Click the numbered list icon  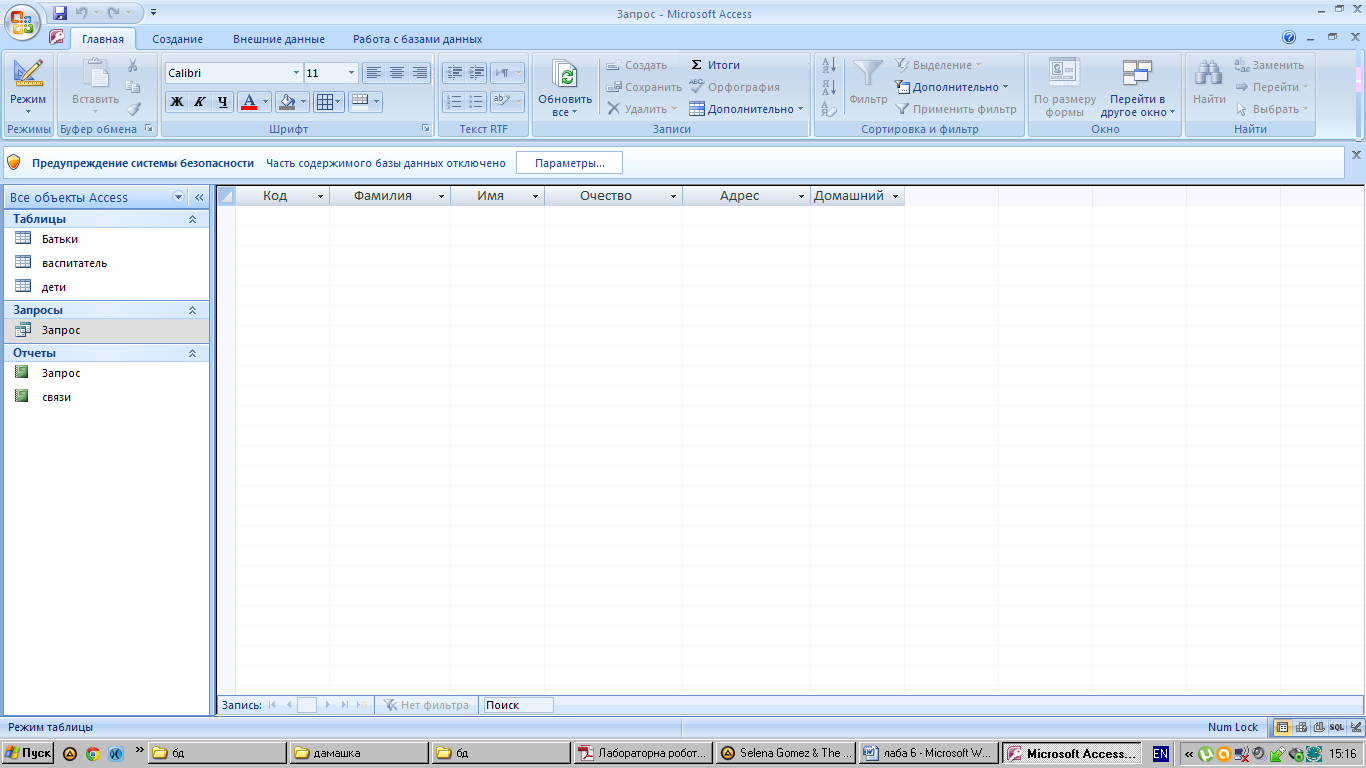click(x=454, y=102)
